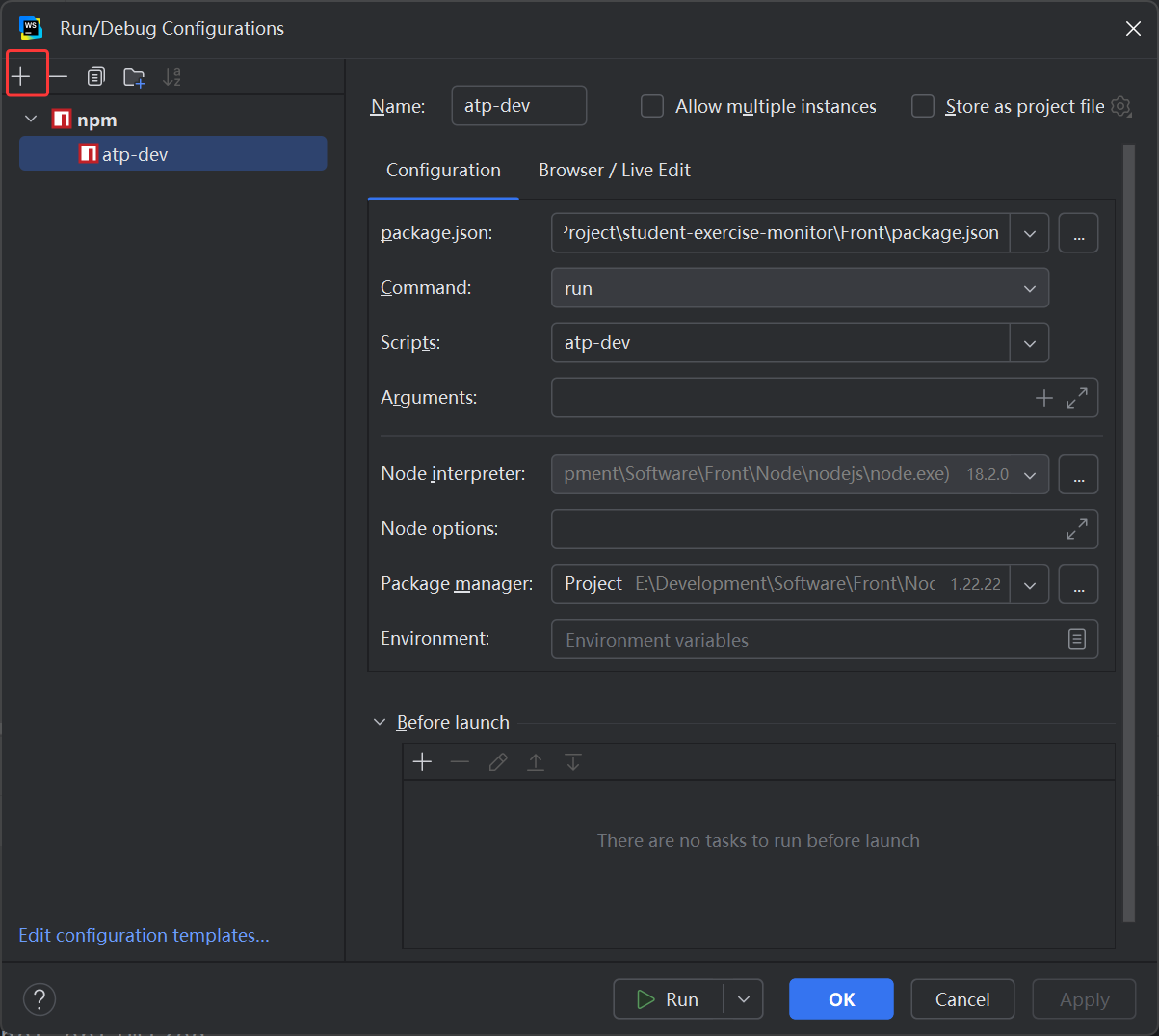
Task: Move Before launch task down
Action: click(573, 762)
